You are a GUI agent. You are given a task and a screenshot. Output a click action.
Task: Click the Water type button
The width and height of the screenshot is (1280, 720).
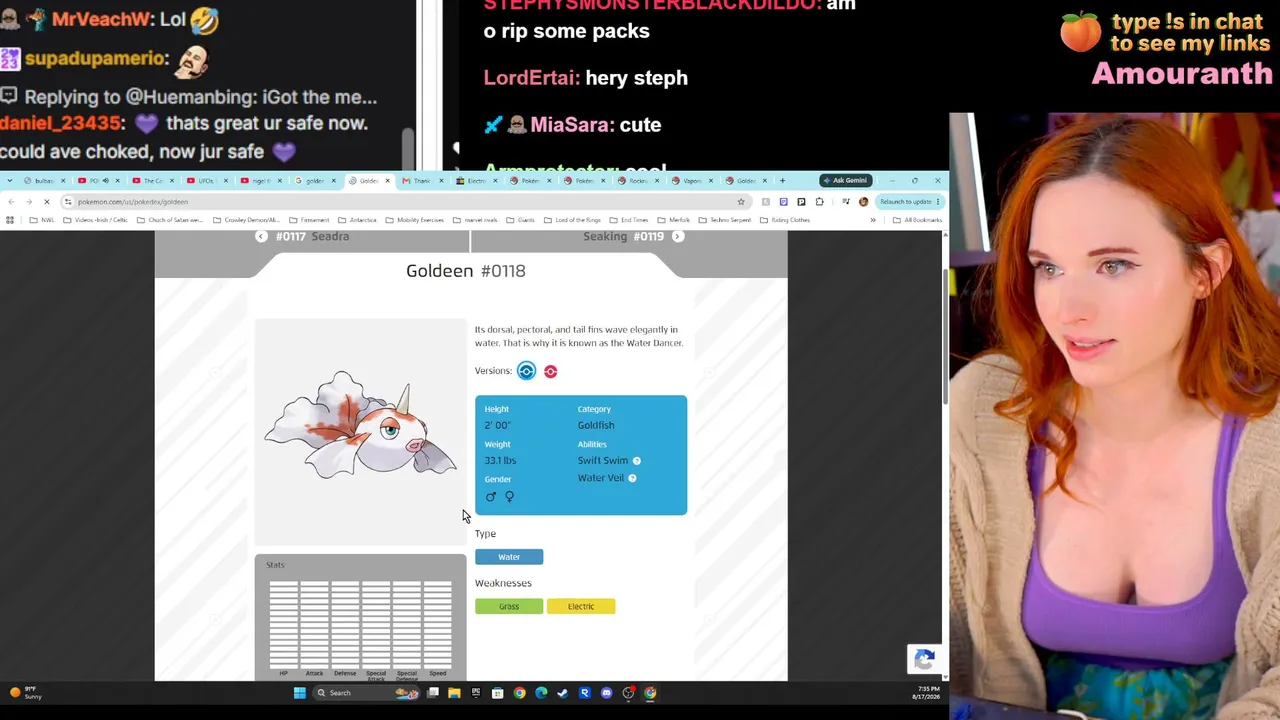tap(509, 557)
